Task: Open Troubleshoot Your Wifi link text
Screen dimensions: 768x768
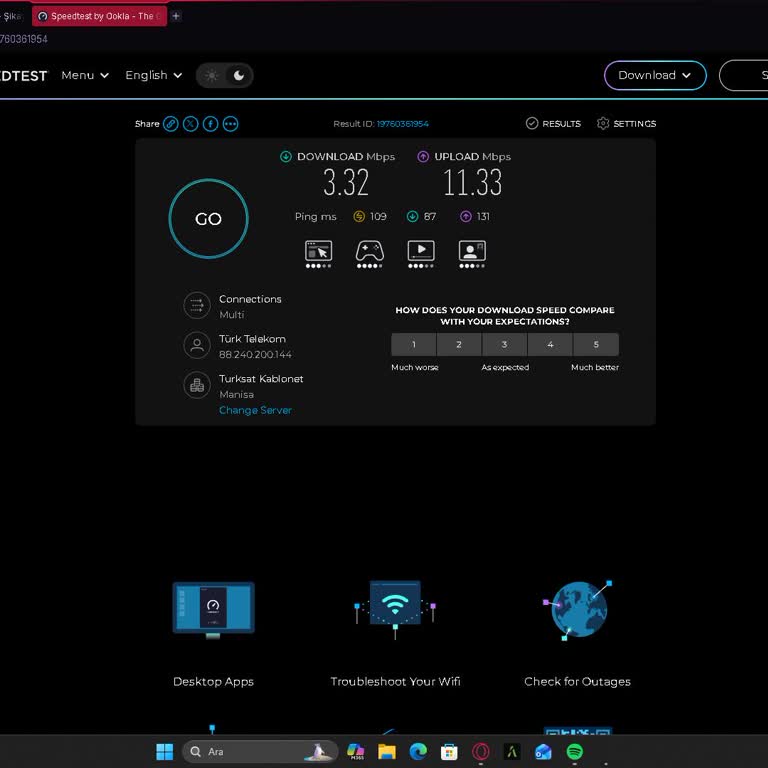Action: [x=395, y=682]
